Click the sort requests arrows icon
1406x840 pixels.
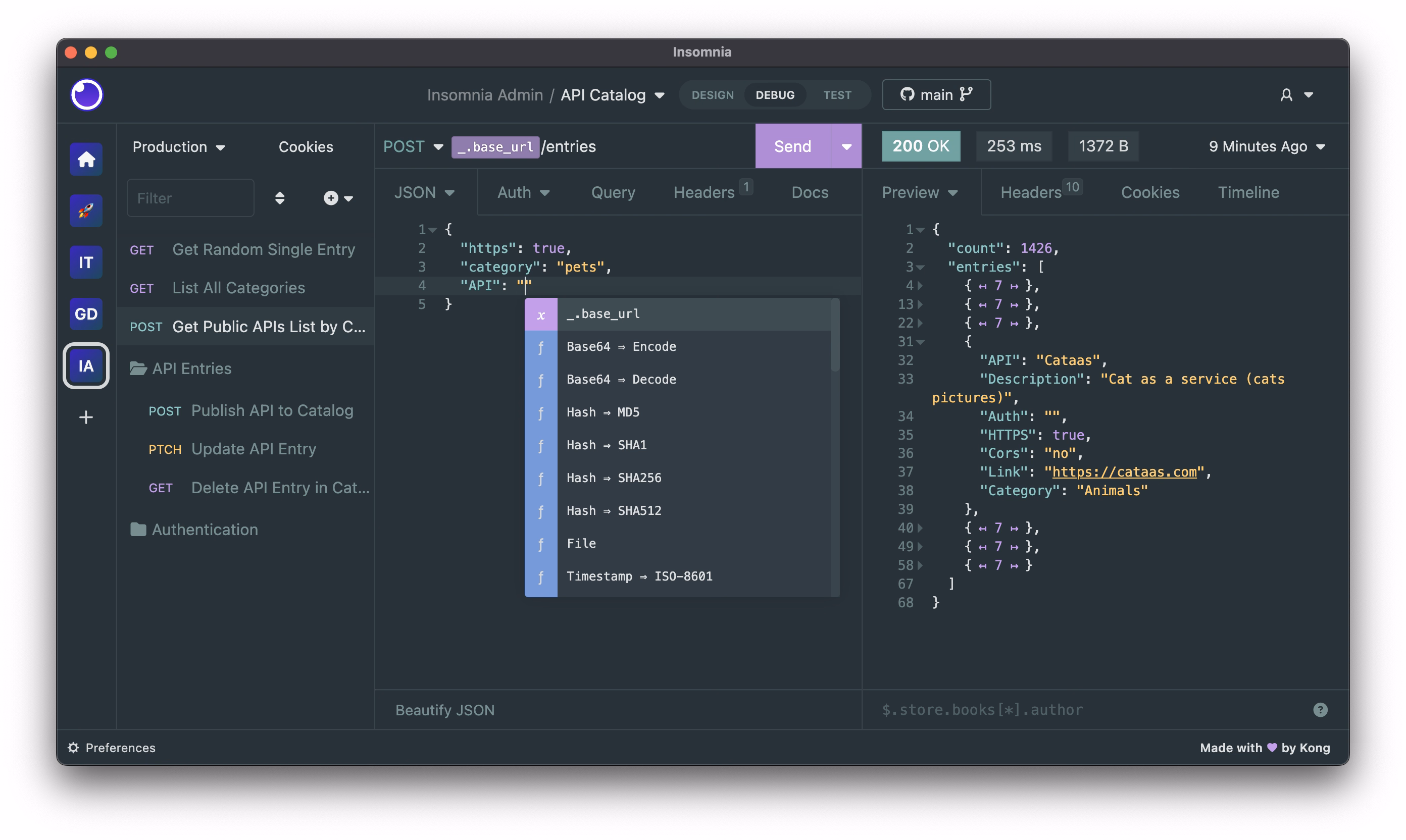click(280, 198)
